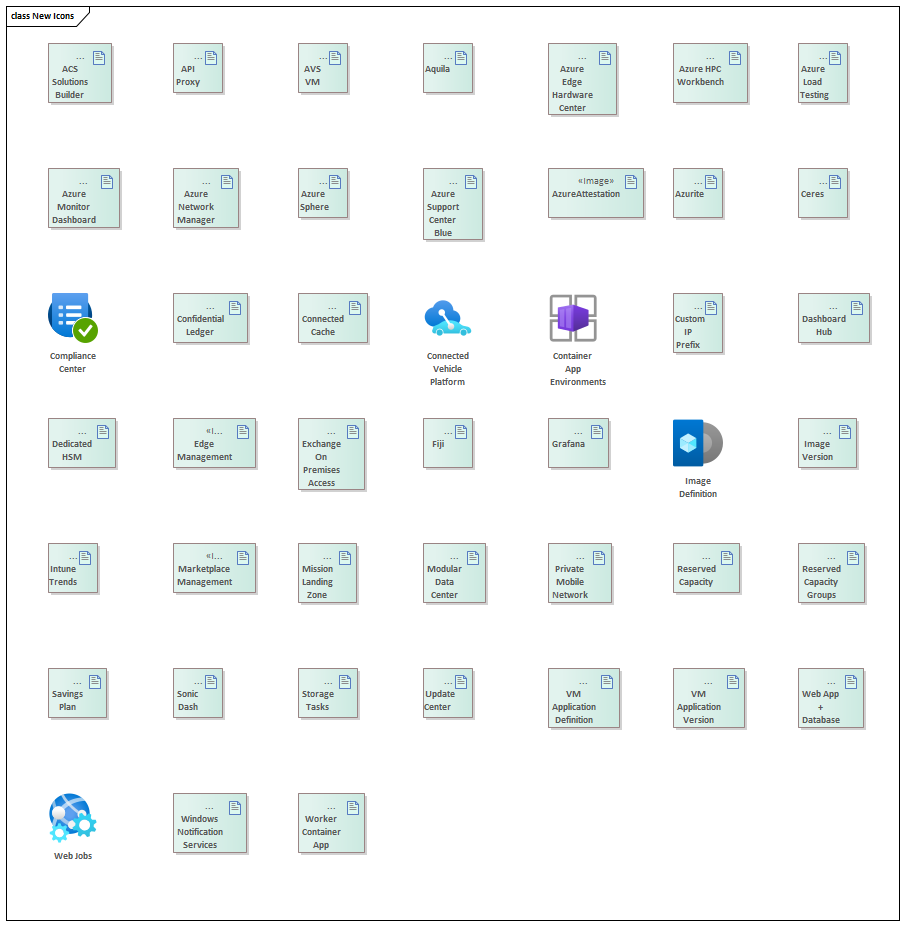Select the AVS VM element
905x926 pixels.
point(323,68)
